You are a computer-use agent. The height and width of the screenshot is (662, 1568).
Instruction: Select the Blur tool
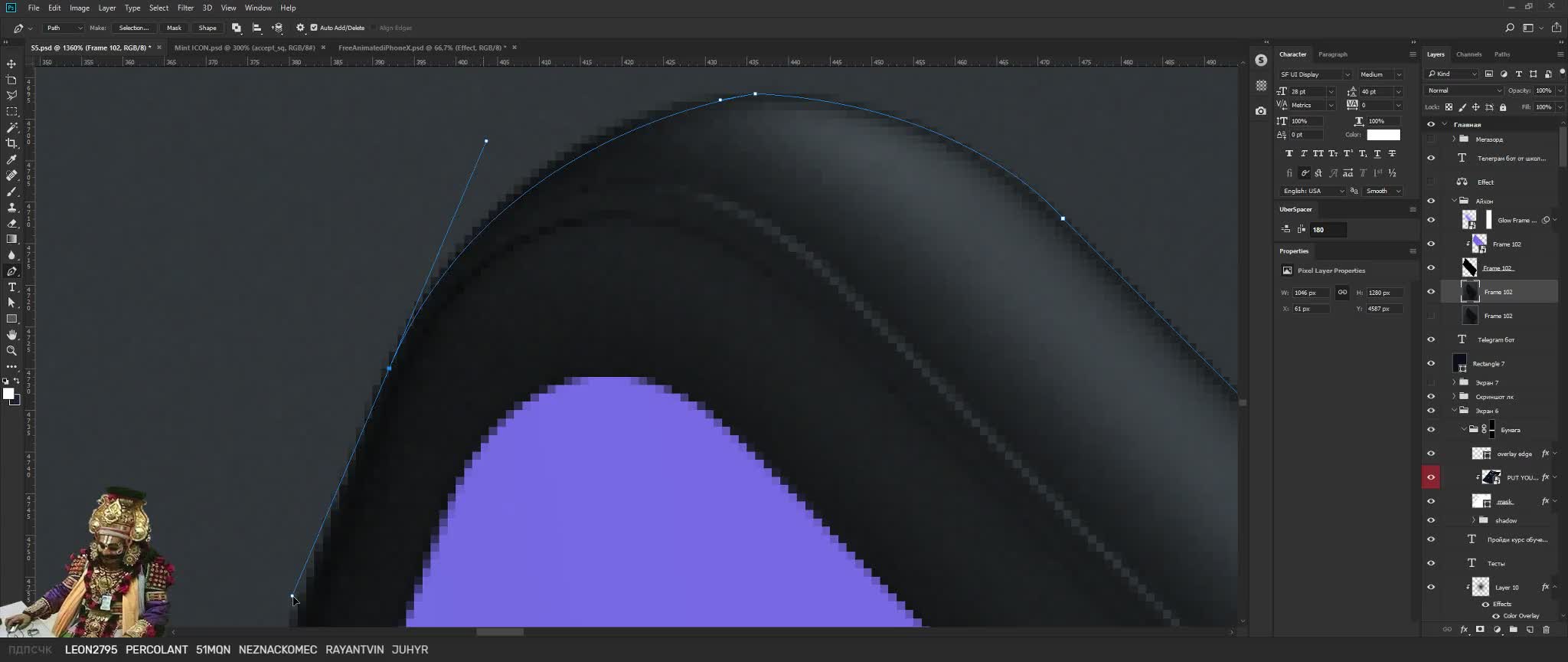tap(11, 255)
